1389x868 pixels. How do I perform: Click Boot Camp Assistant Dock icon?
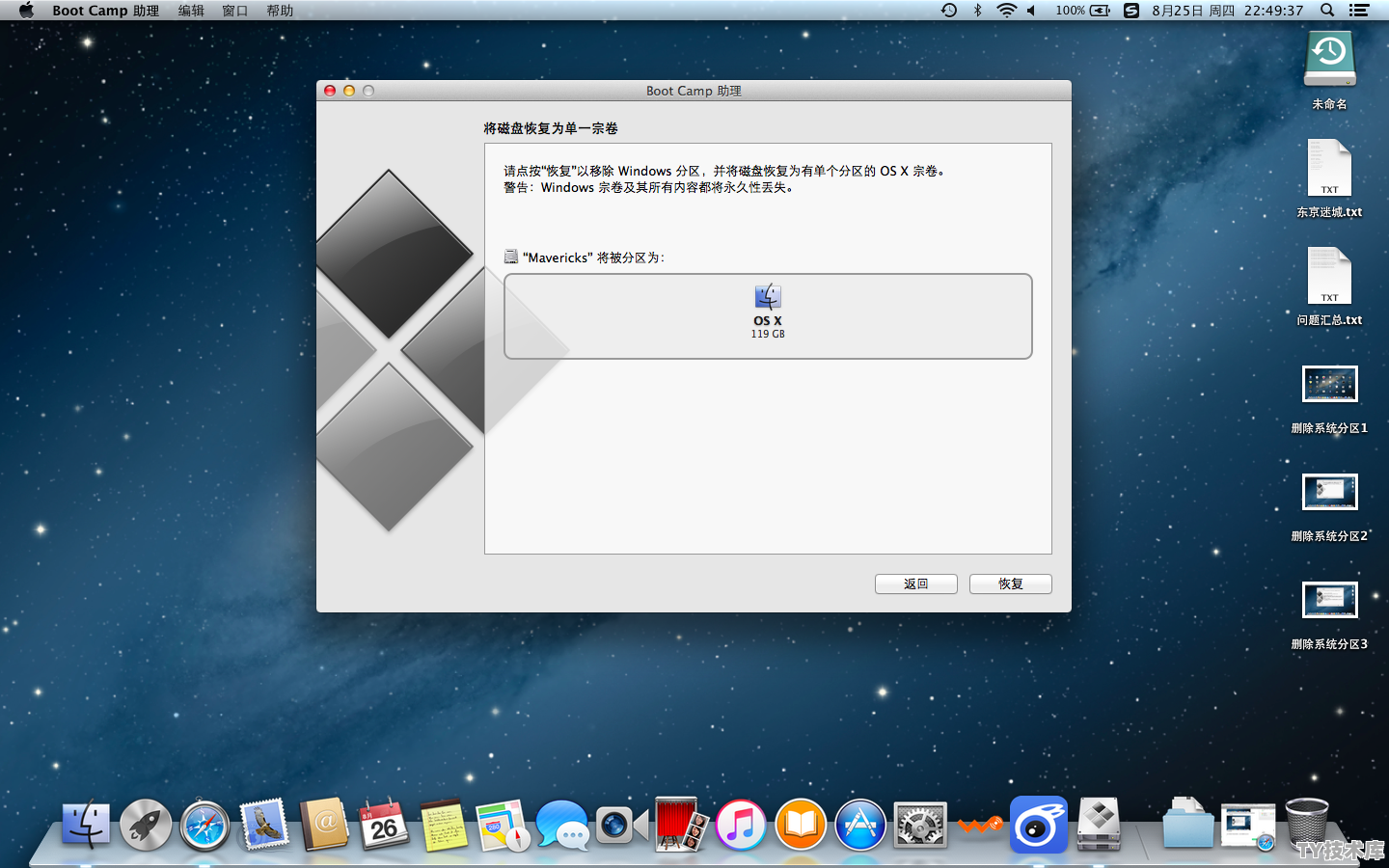click(x=1099, y=825)
